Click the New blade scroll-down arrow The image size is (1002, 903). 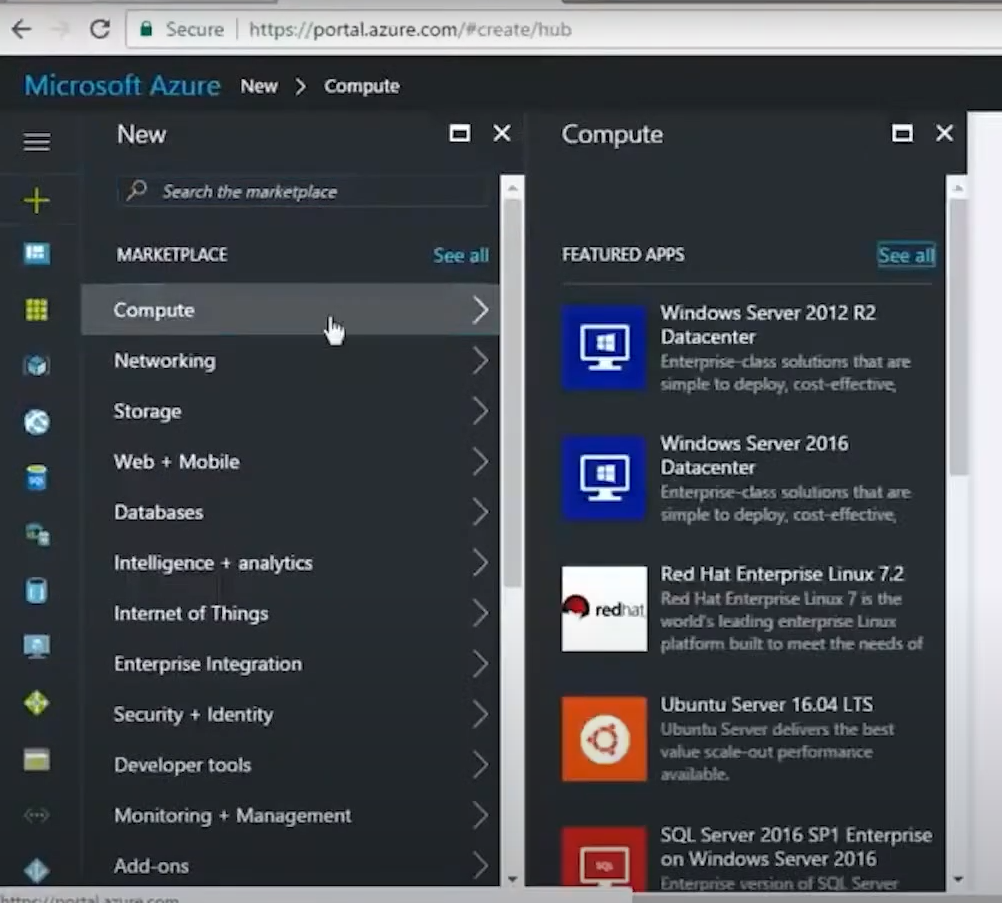click(x=512, y=879)
